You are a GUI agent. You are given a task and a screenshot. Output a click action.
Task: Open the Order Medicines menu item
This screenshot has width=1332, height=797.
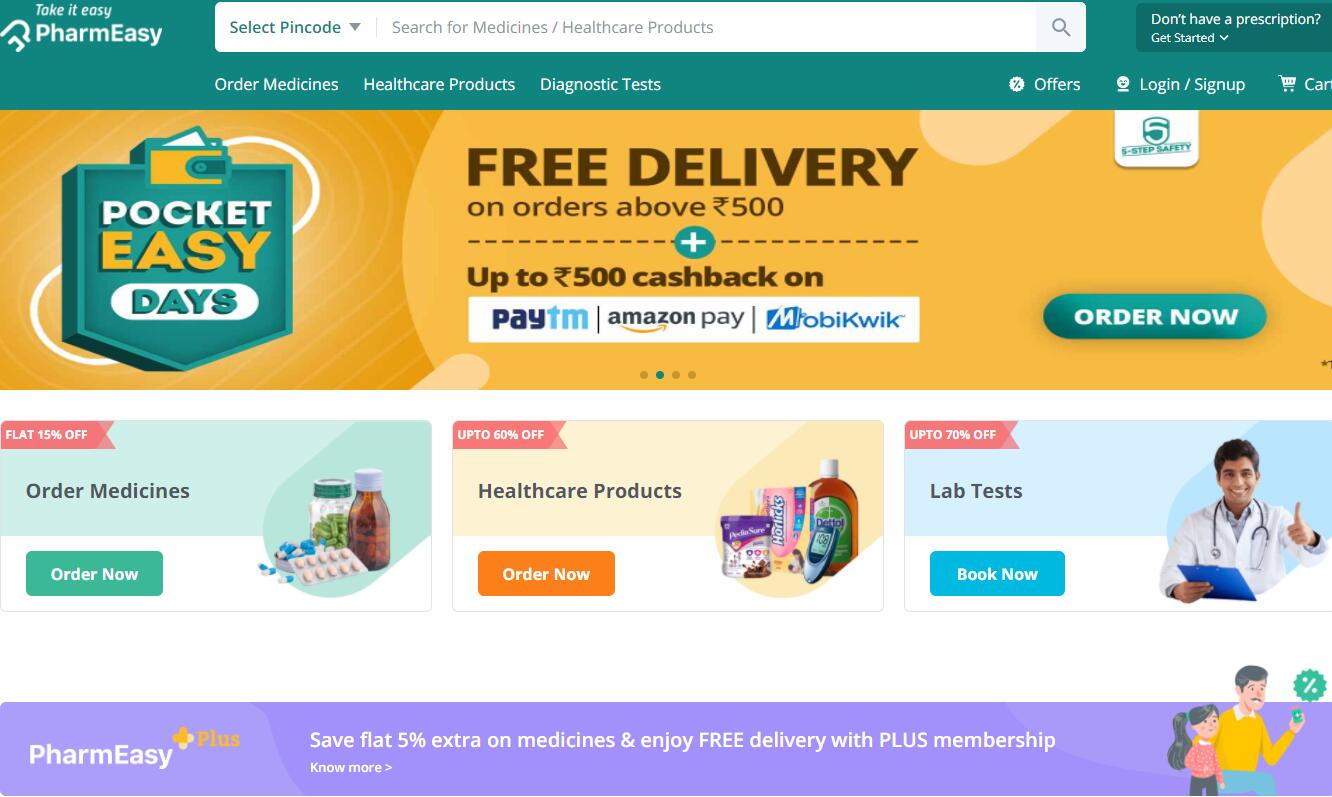click(276, 84)
